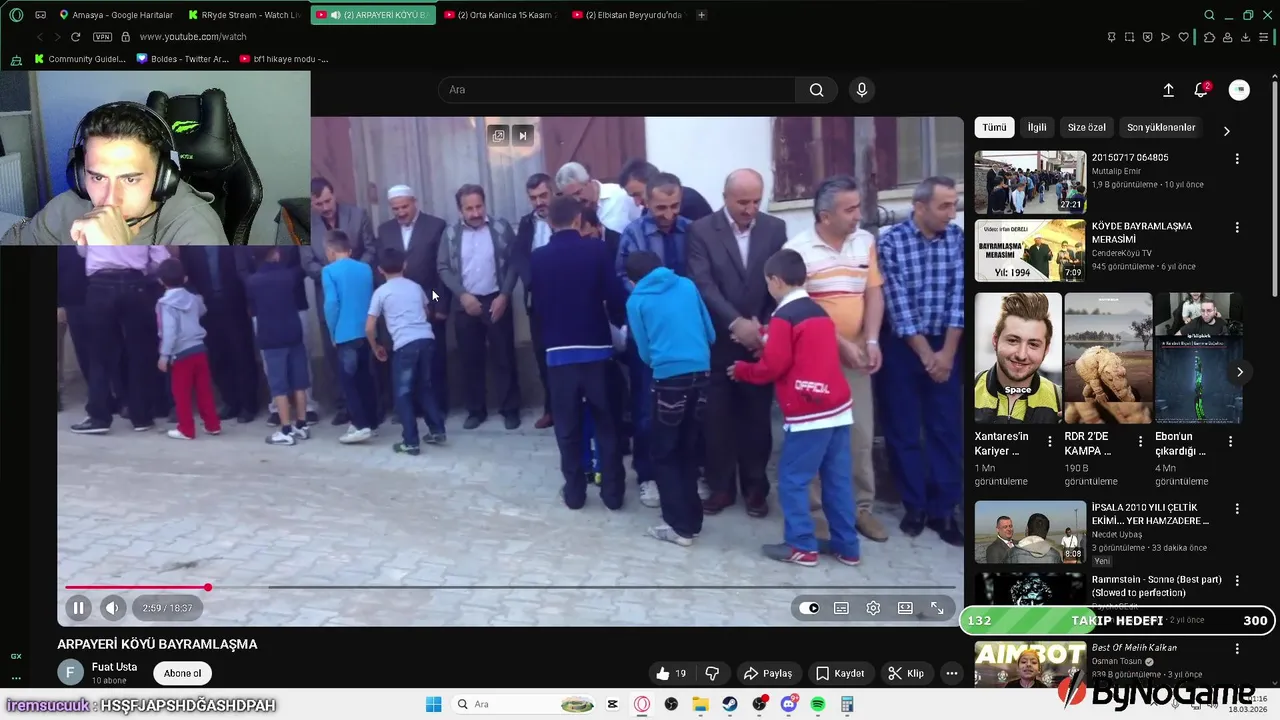The image size is (1280, 720).
Task: Open options for 20150717 064805 video
Action: point(1237,159)
